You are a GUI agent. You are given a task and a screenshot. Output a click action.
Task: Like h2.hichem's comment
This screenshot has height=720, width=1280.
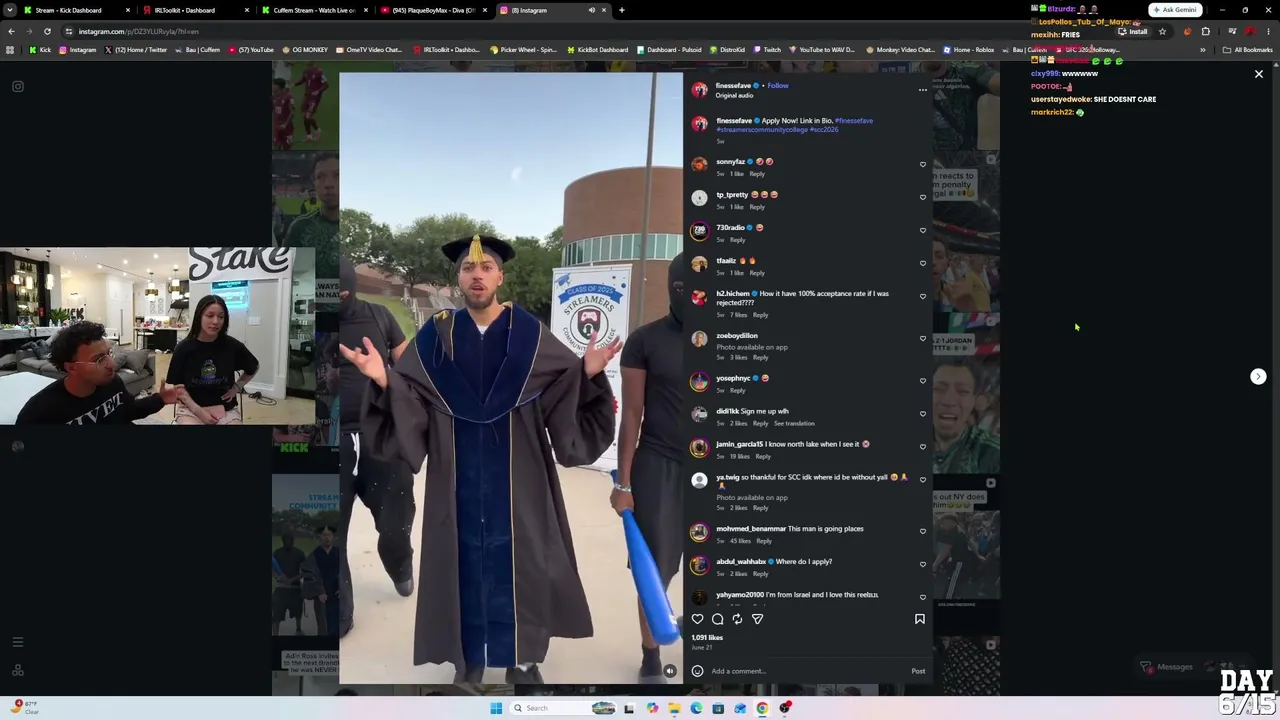tap(923, 296)
